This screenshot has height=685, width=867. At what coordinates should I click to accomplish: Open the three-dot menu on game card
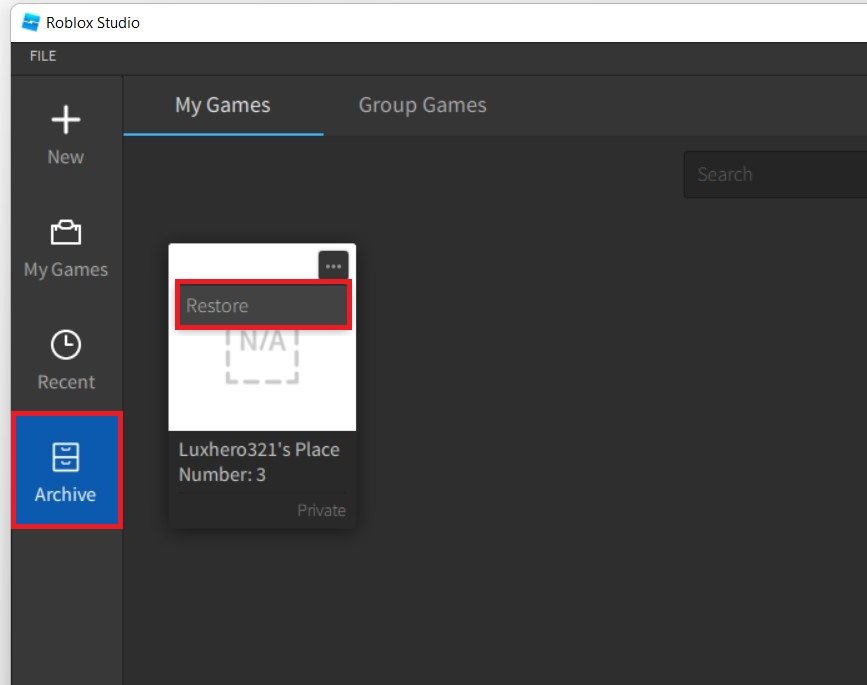(333, 266)
